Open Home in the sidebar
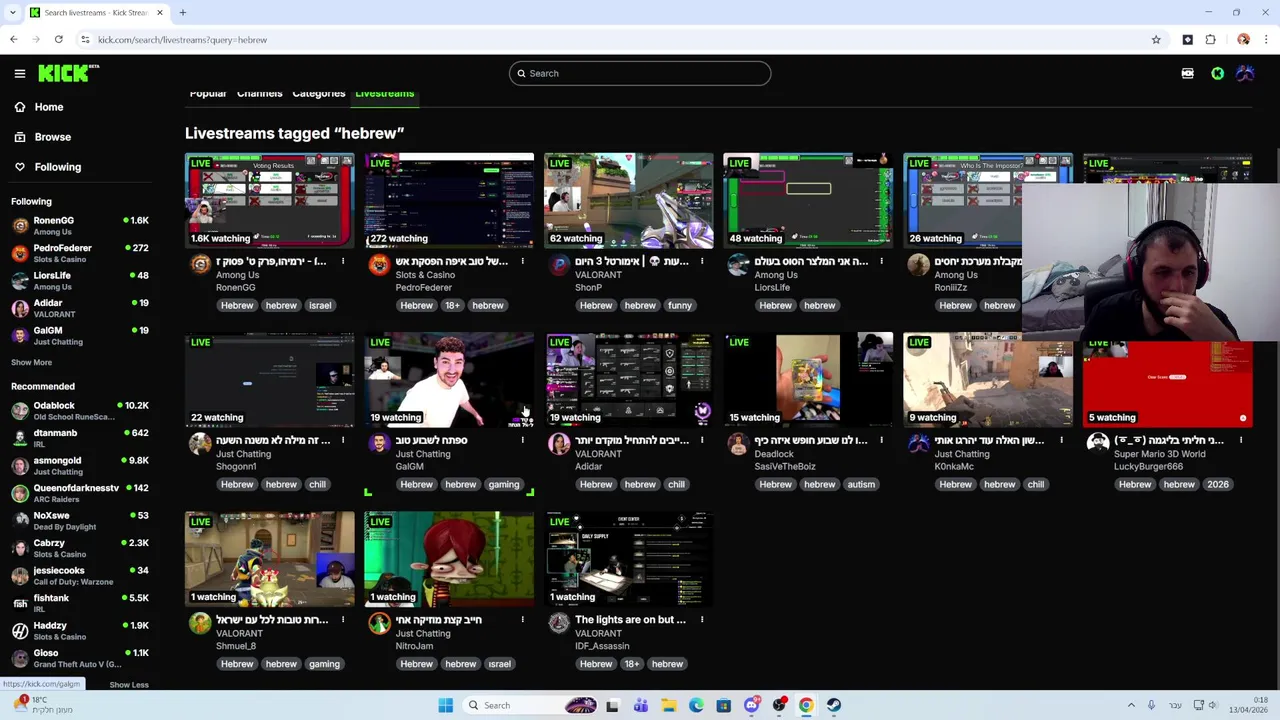Screen dimensions: 1280x720 [x=48, y=107]
